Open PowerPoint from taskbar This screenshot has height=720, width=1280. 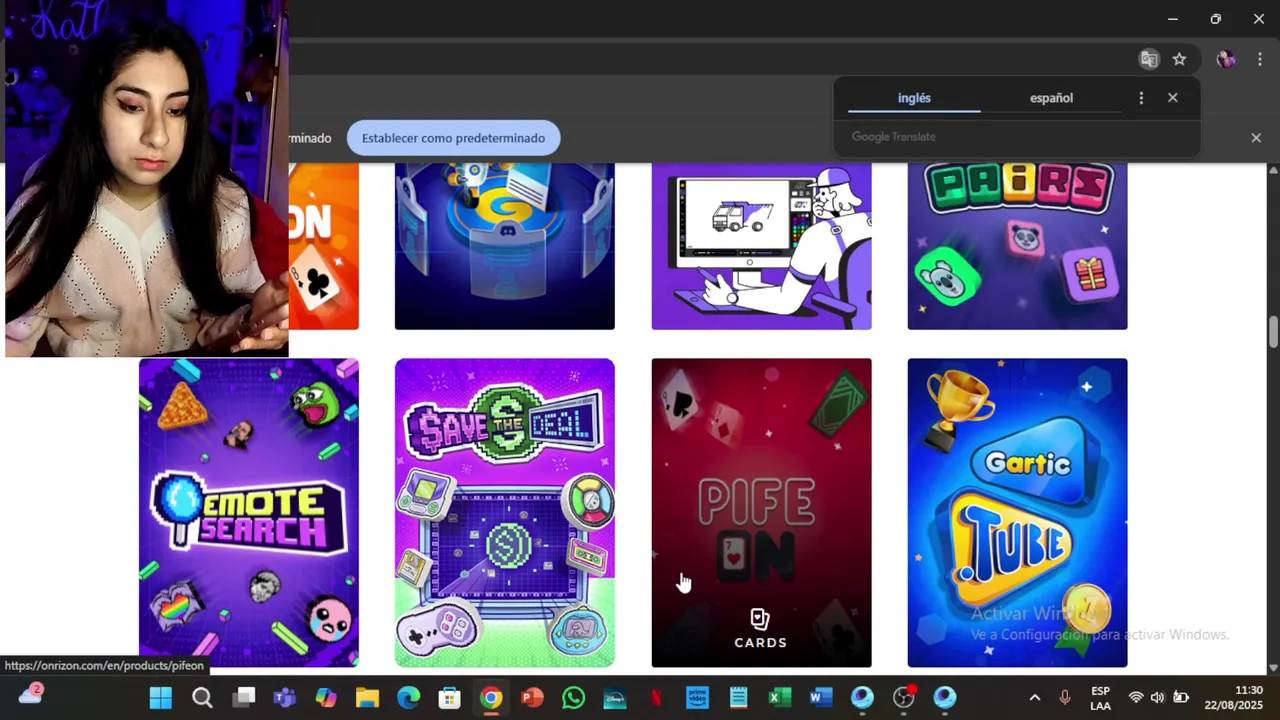[x=532, y=697]
